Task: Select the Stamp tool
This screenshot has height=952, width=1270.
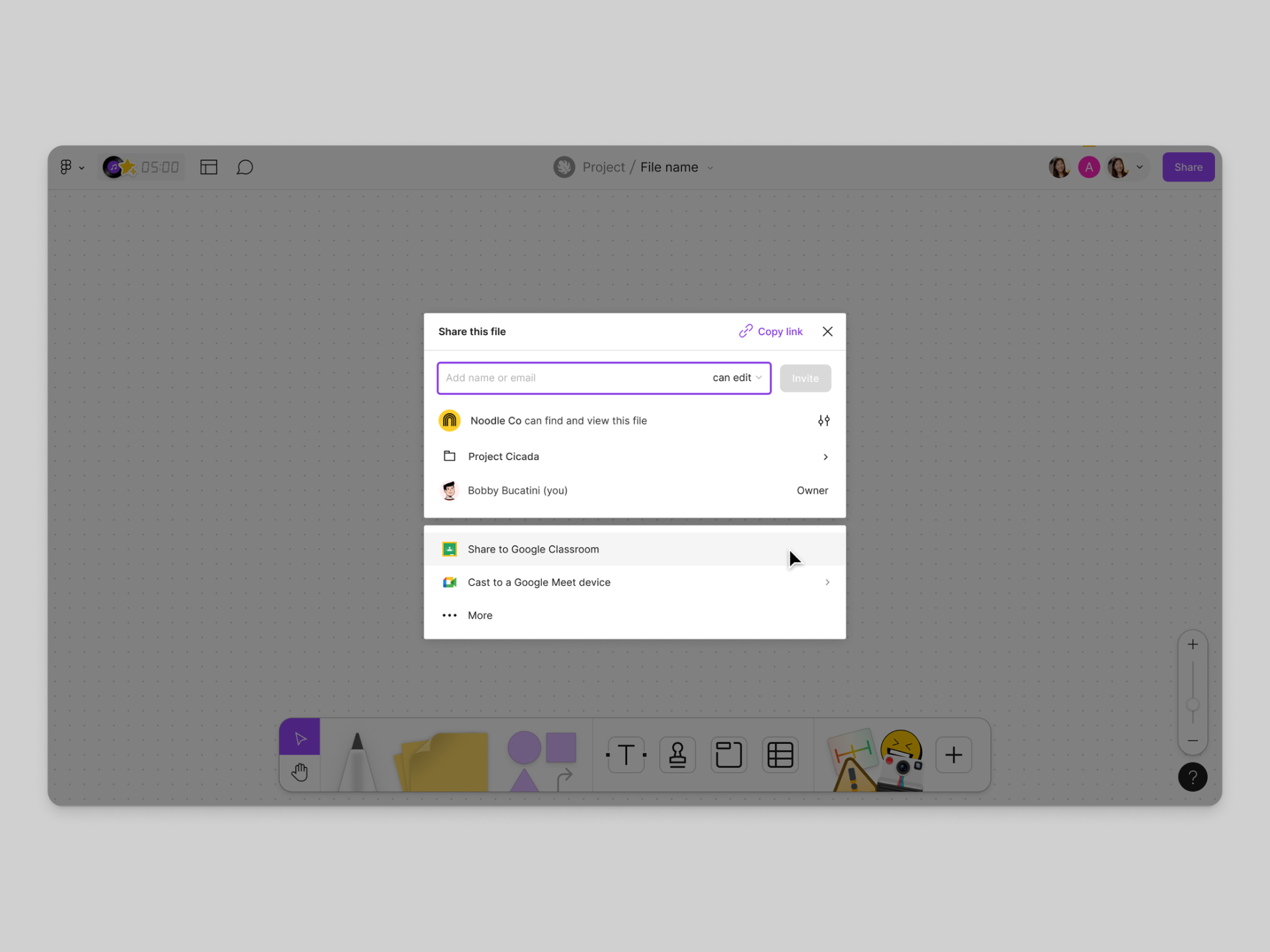Action: (x=677, y=754)
